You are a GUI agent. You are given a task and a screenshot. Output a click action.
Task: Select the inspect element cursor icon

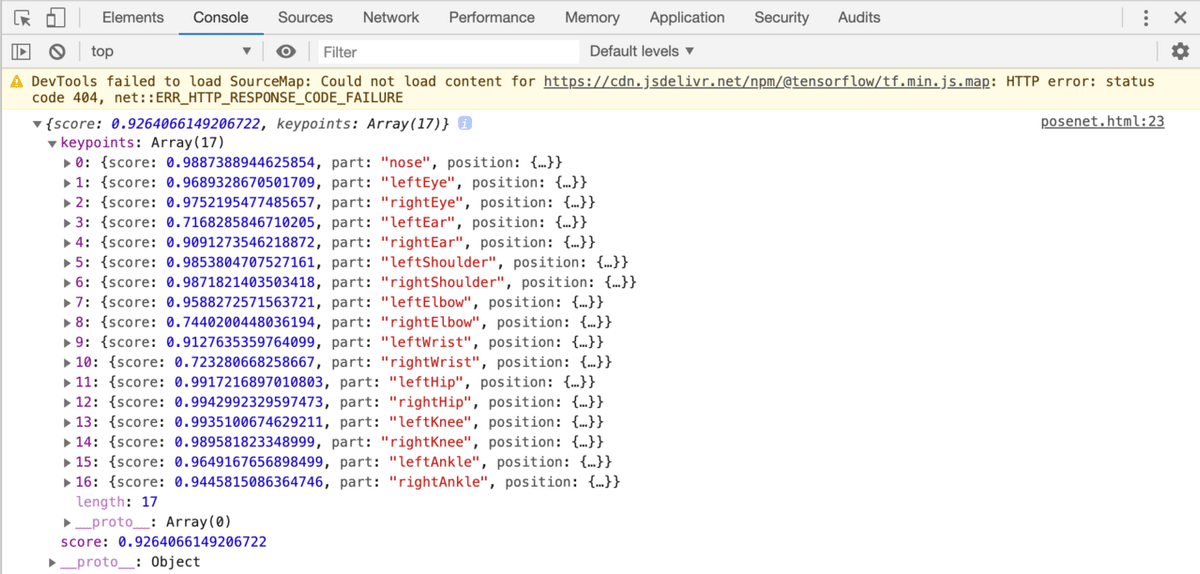coord(23,18)
